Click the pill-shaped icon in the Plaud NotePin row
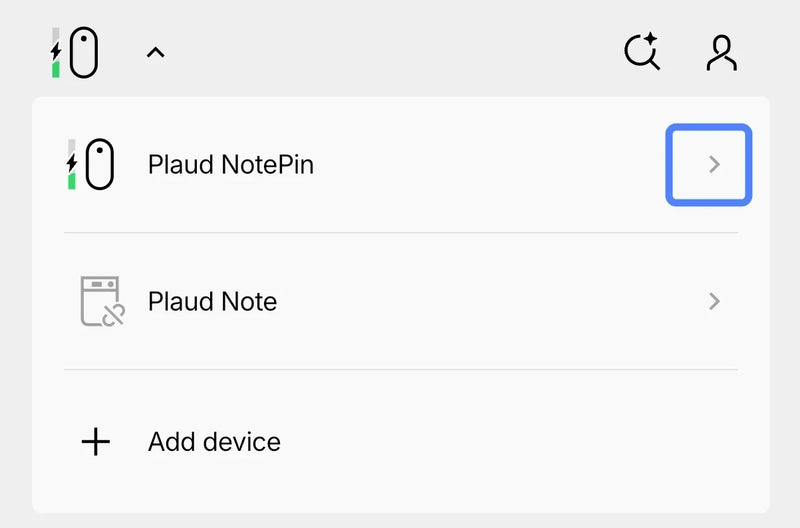Screen dimensions: 800x528 tap(100, 164)
